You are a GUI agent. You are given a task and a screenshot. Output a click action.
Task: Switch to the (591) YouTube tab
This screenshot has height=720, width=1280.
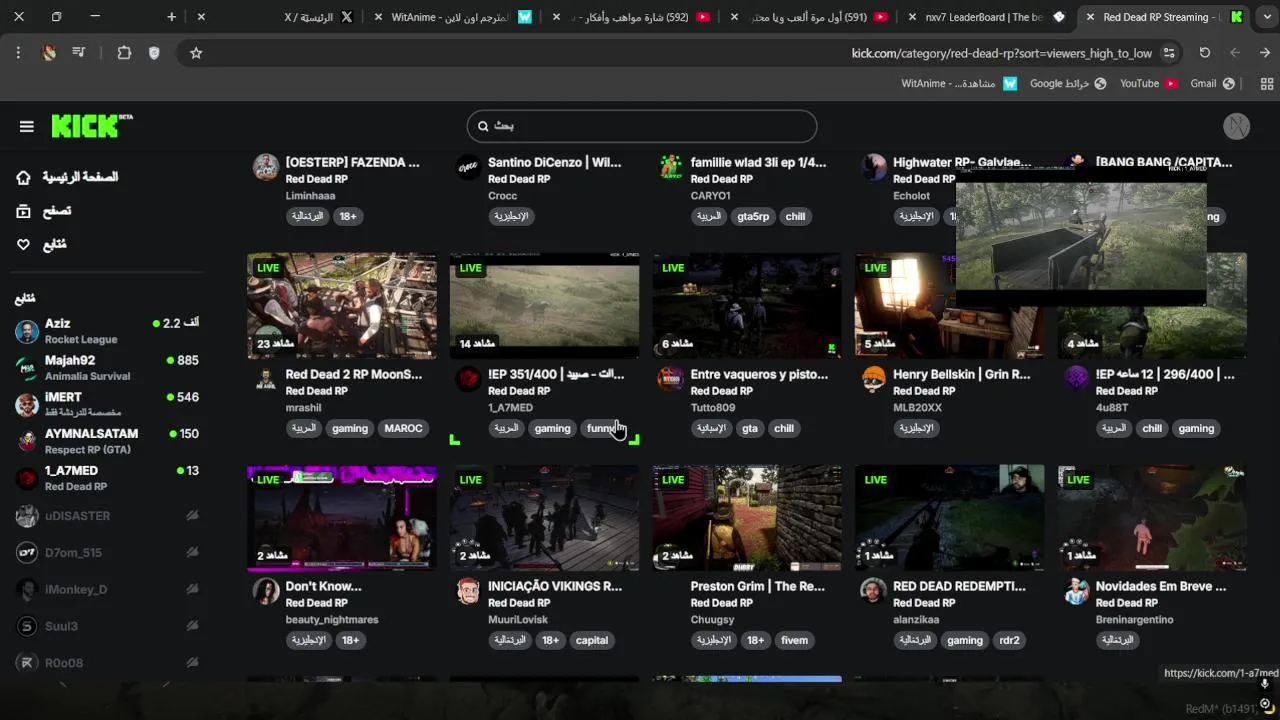pyautogui.click(x=810, y=17)
